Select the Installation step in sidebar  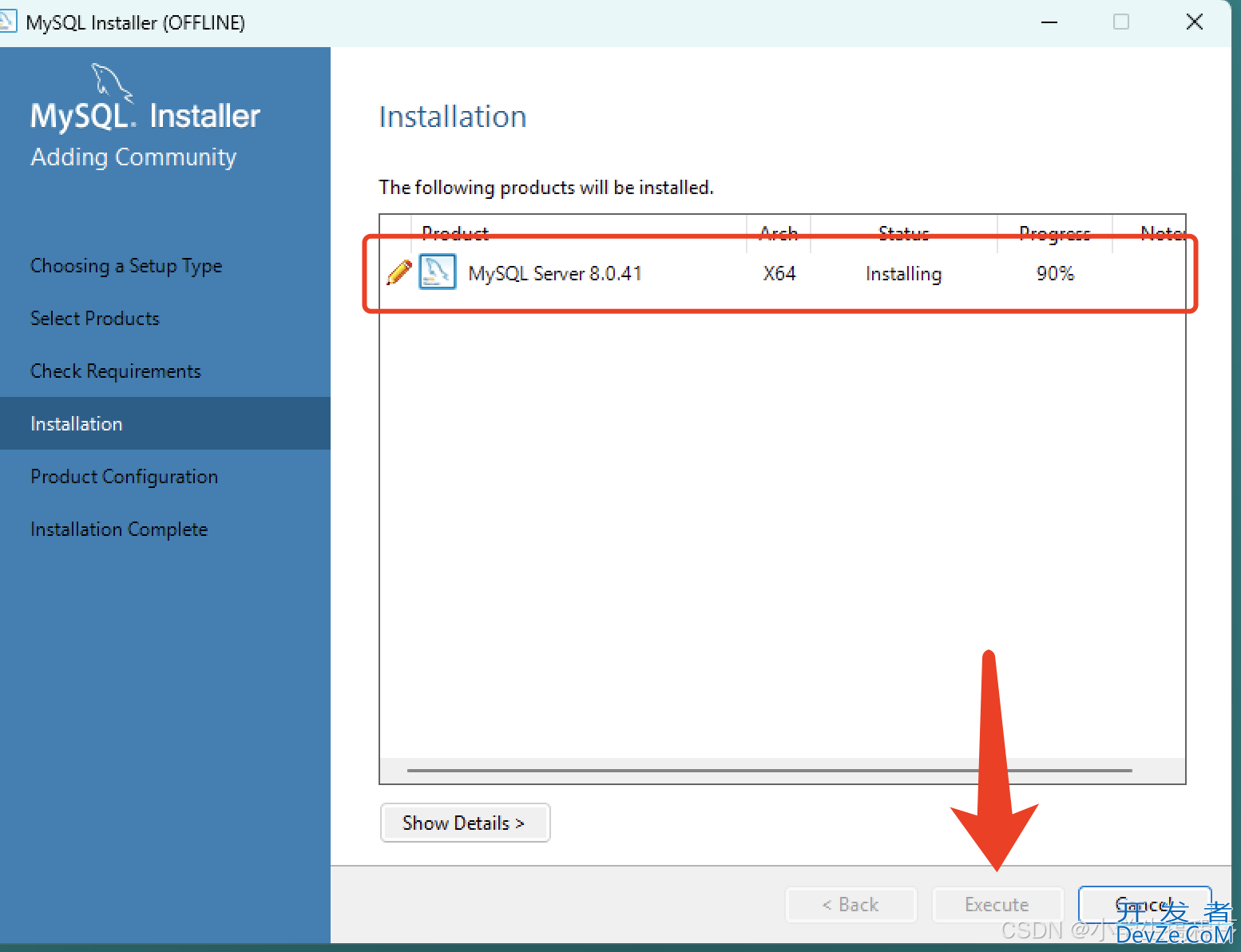[165, 423]
